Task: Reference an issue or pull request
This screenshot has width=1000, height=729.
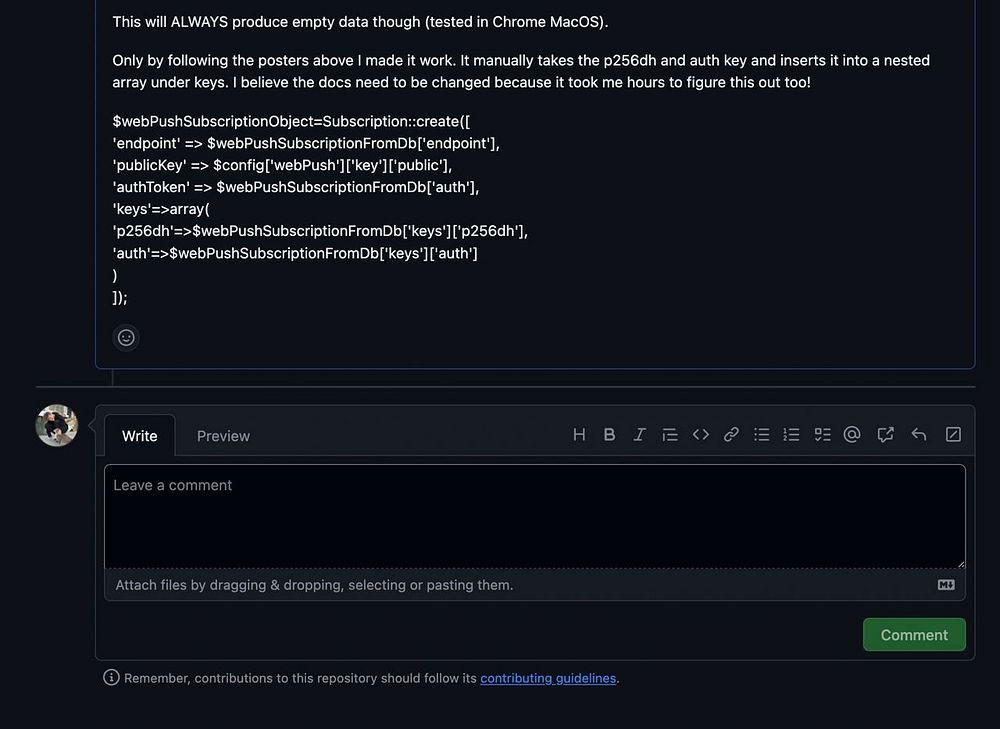Action: (x=885, y=435)
